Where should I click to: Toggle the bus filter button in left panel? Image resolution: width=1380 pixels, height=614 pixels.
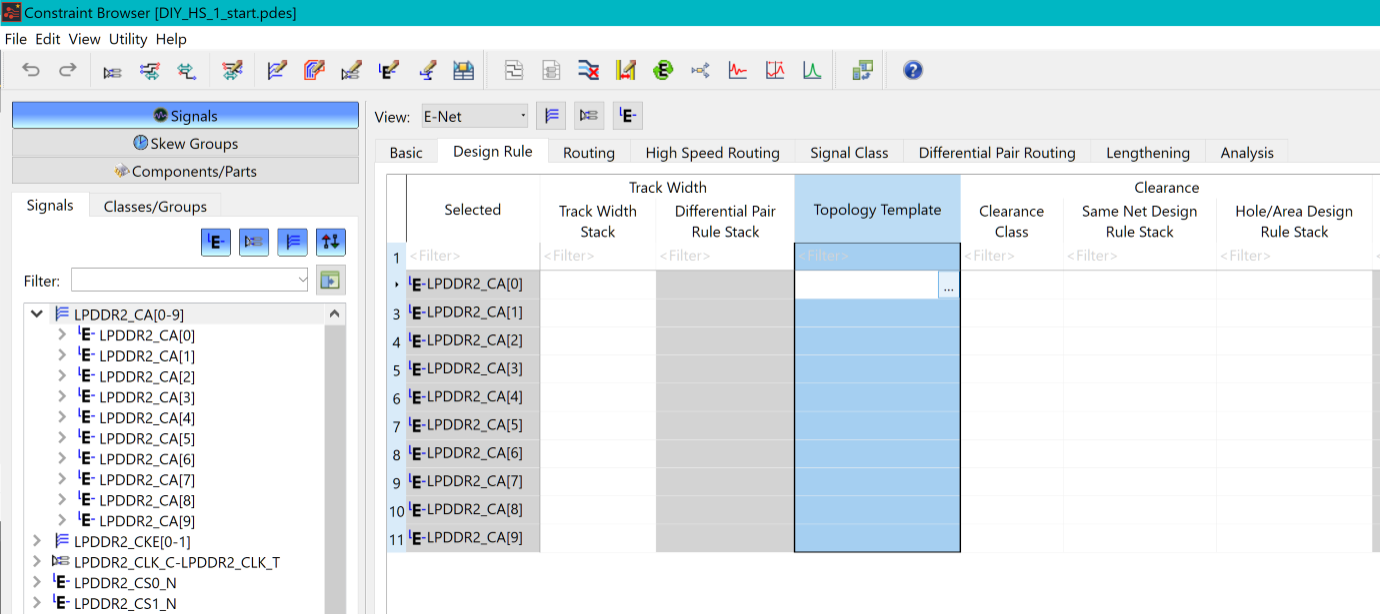pos(292,241)
